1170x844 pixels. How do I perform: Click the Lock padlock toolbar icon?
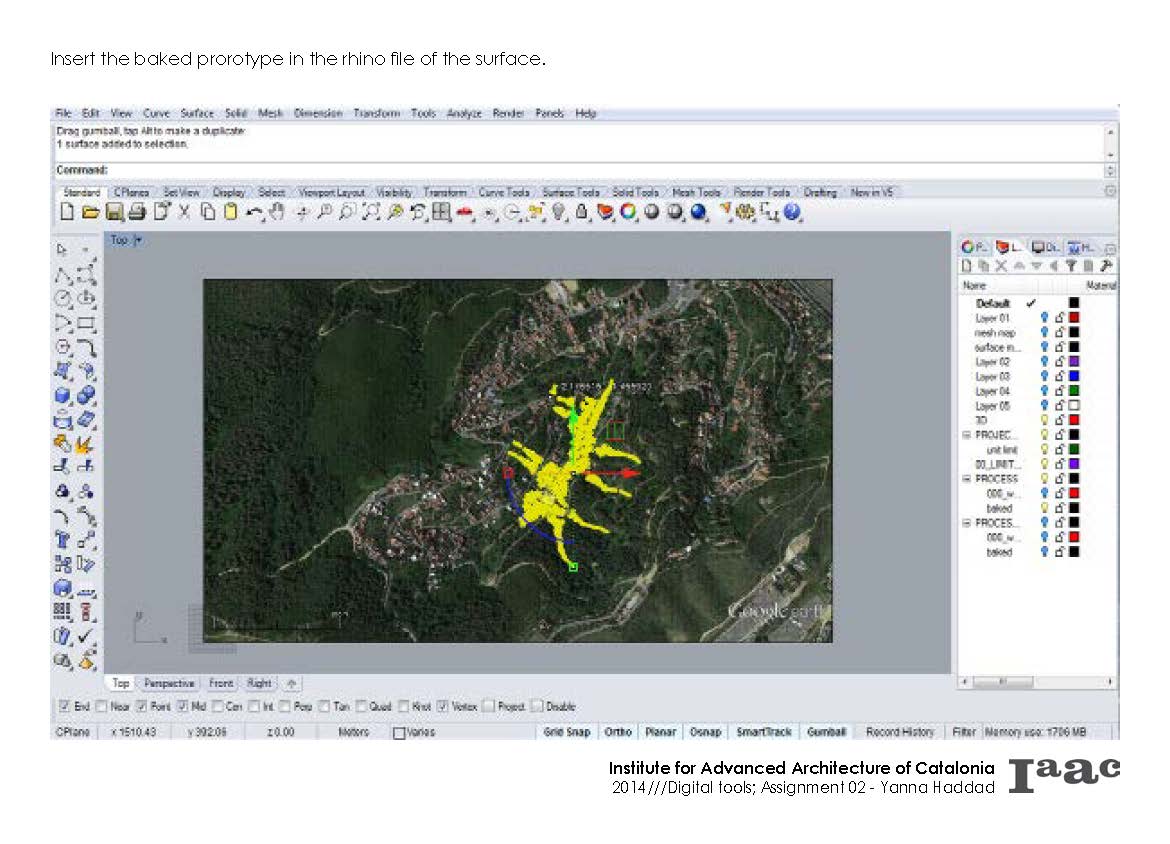tap(581, 212)
